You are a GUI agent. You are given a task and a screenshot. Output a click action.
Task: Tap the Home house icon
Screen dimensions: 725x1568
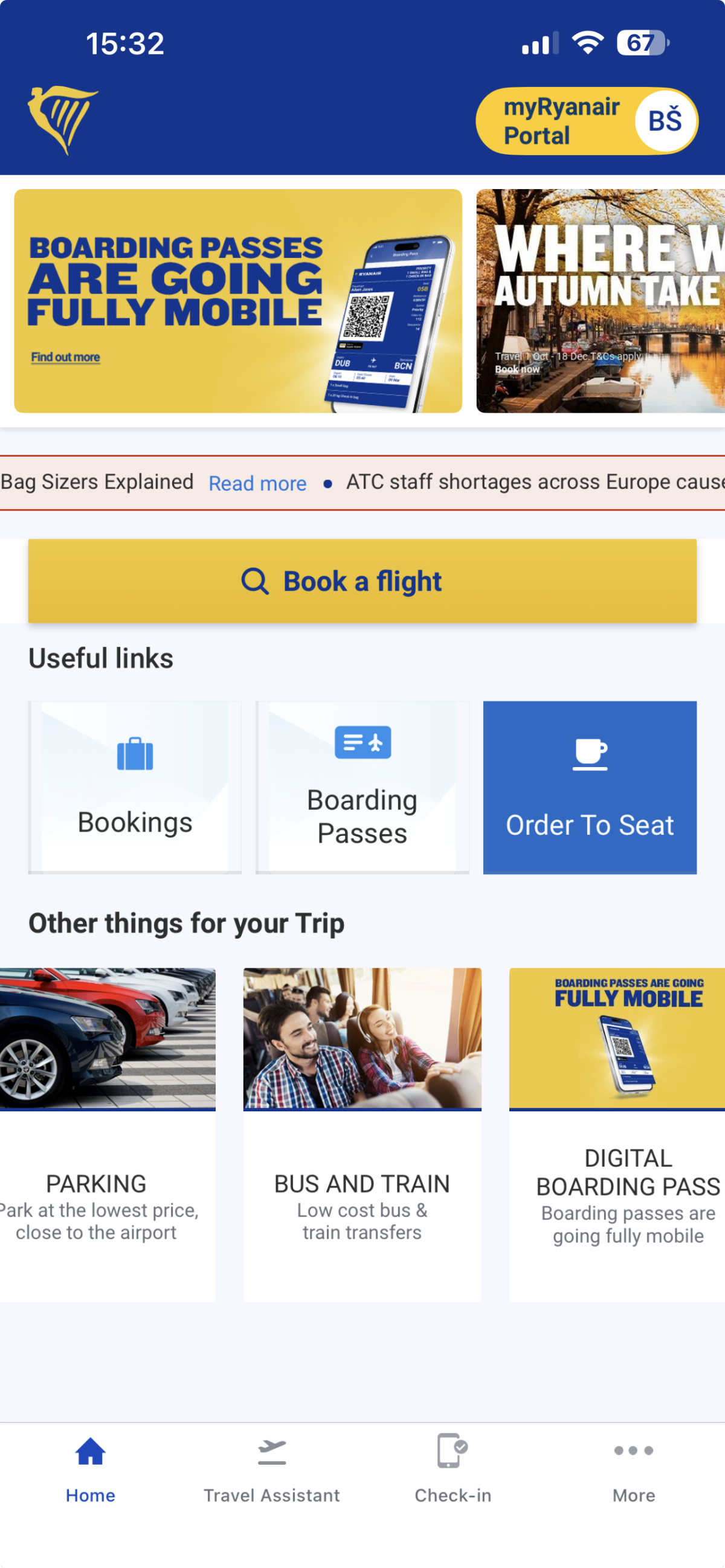tap(90, 1452)
